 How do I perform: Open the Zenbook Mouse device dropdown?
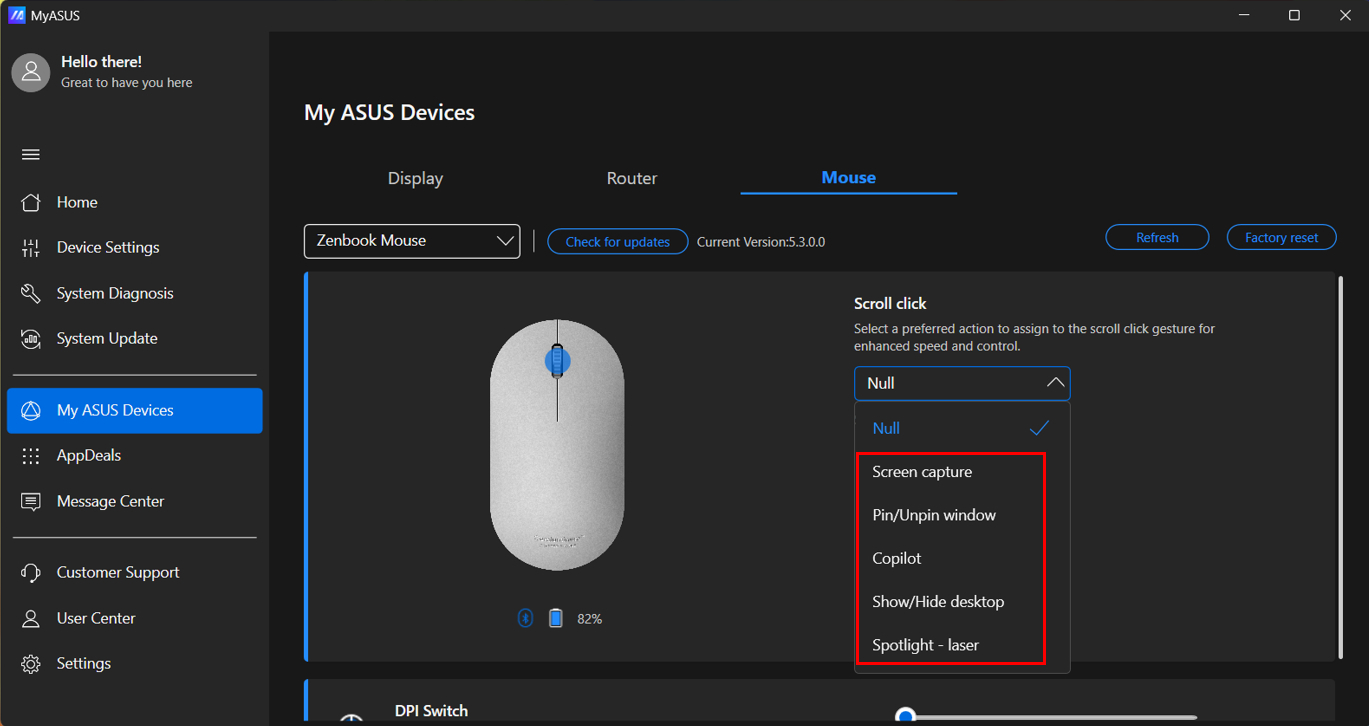click(x=412, y=241)
